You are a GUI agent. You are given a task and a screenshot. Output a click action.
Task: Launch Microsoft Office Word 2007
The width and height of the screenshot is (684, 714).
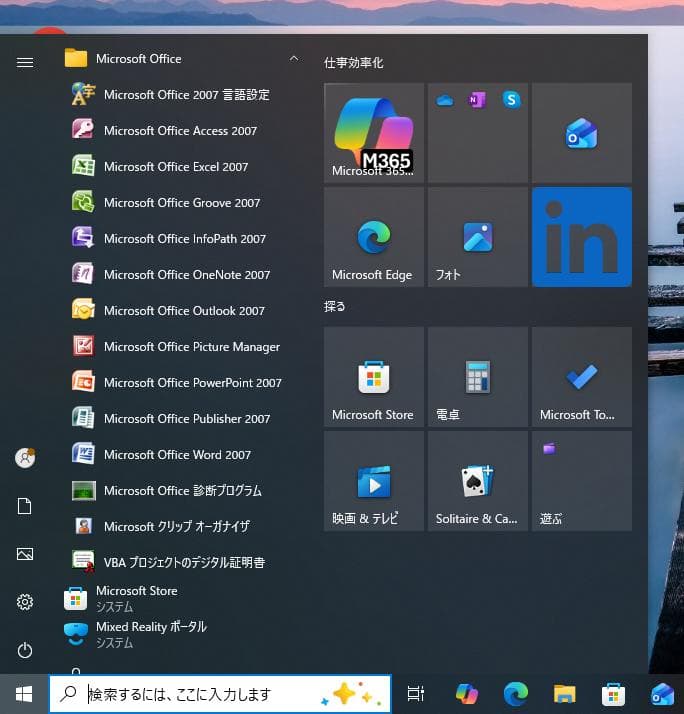(x=182, y=454)
